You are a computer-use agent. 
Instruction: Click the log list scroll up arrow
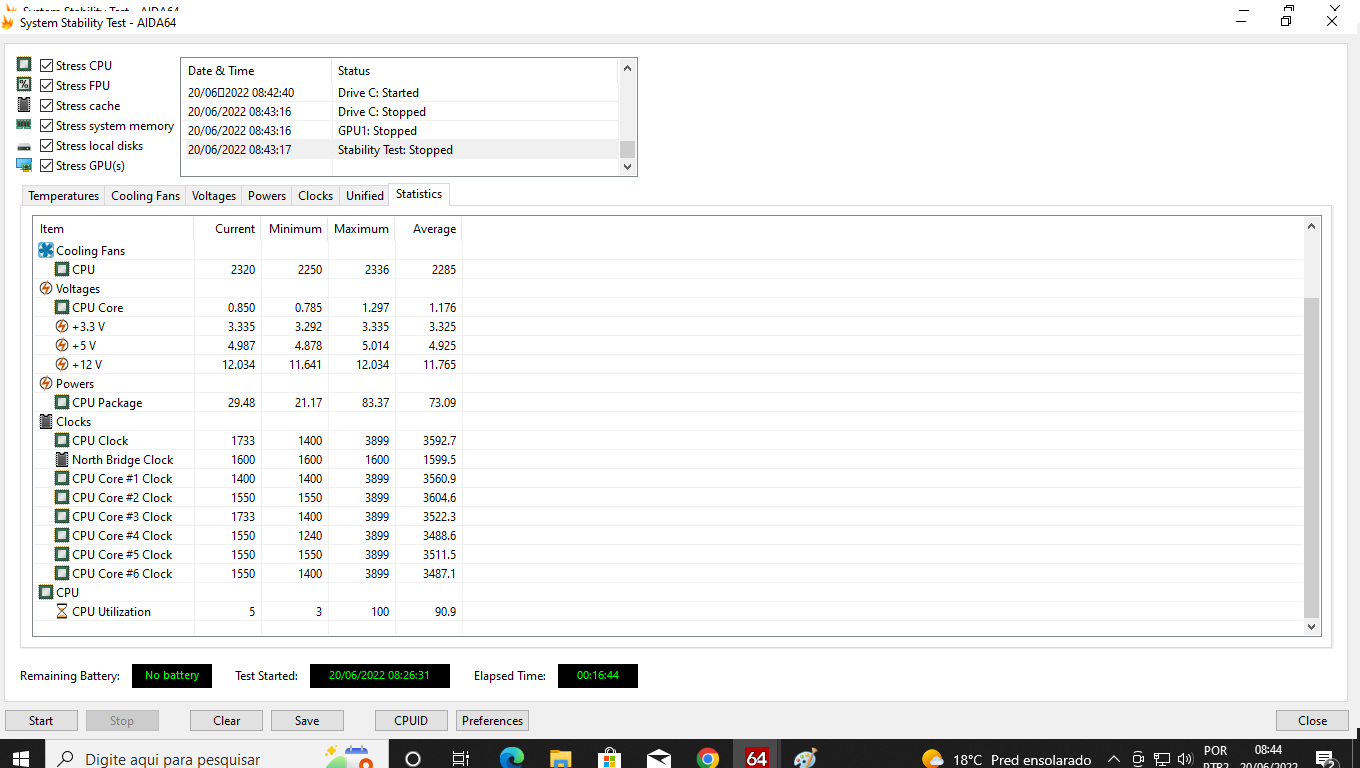click(628, 69)
